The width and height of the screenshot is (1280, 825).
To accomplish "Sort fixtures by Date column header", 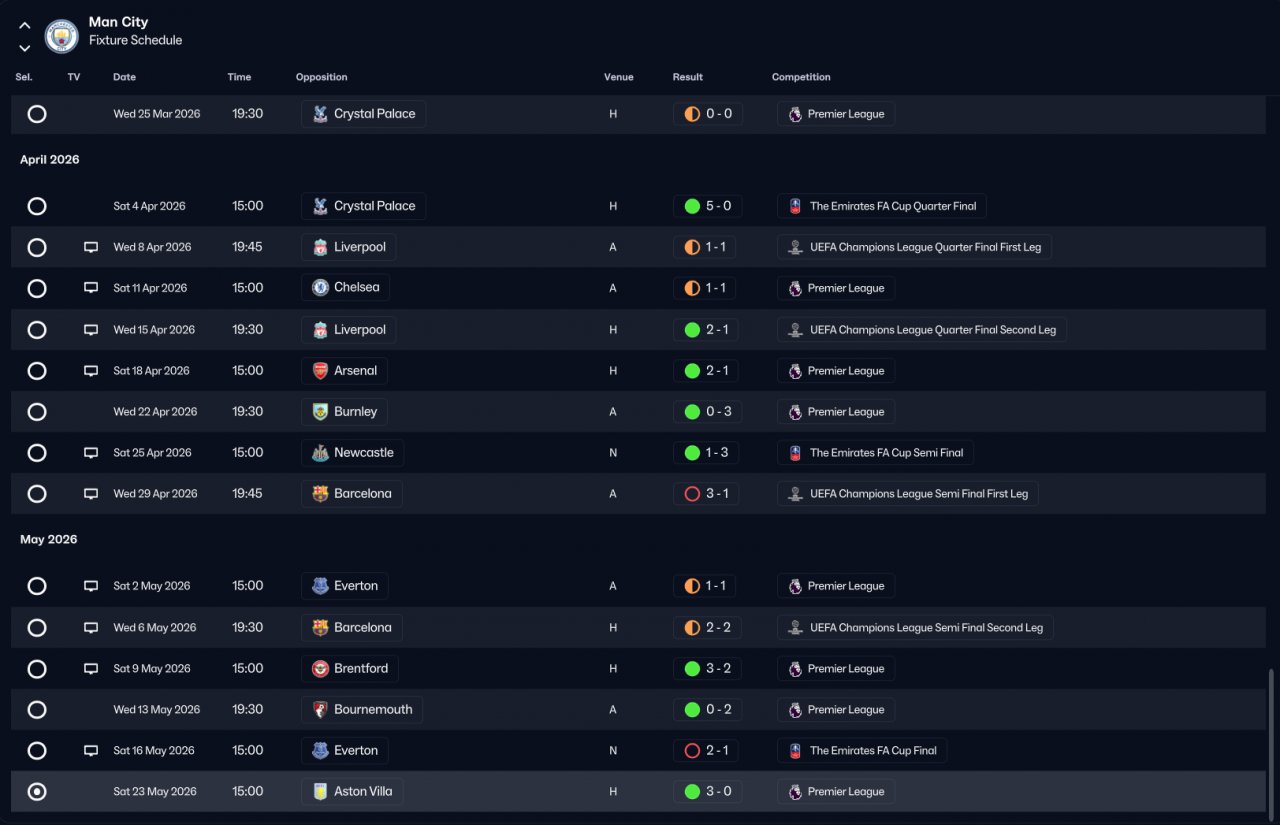I will click(x=124, y=77).
